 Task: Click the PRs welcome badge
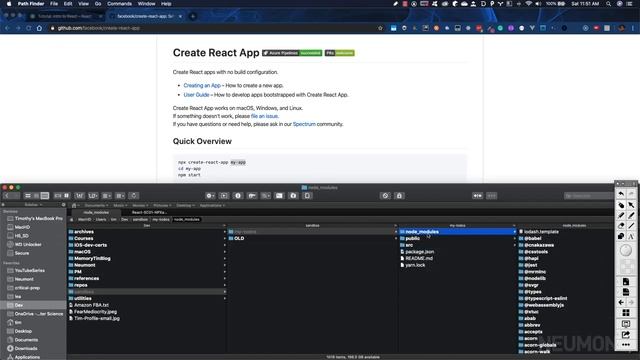coord(340,53)
